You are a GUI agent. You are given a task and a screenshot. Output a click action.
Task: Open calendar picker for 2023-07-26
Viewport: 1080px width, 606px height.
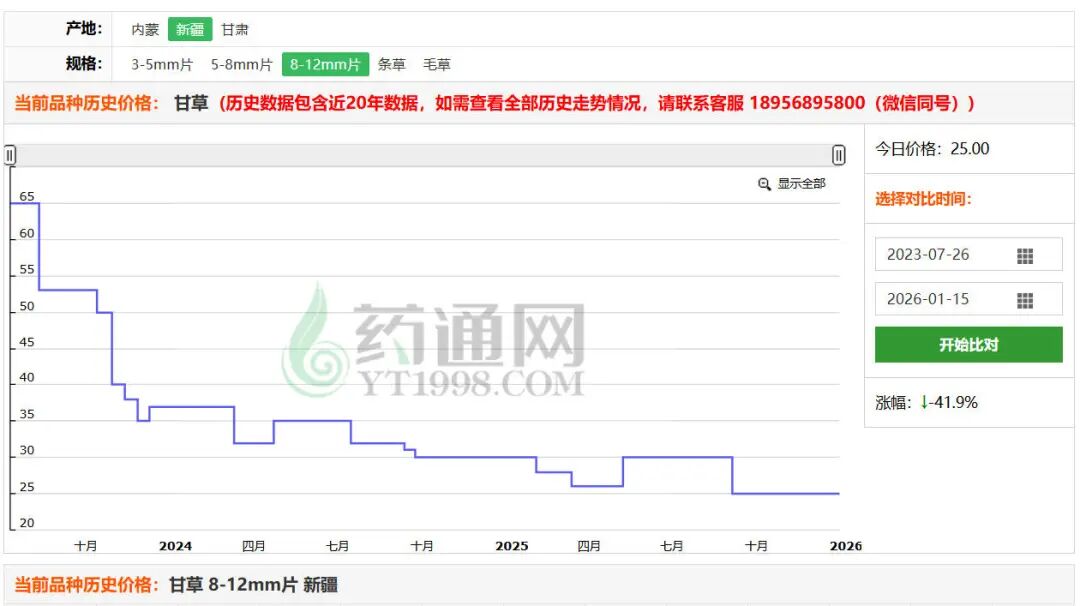point(1025,256)
